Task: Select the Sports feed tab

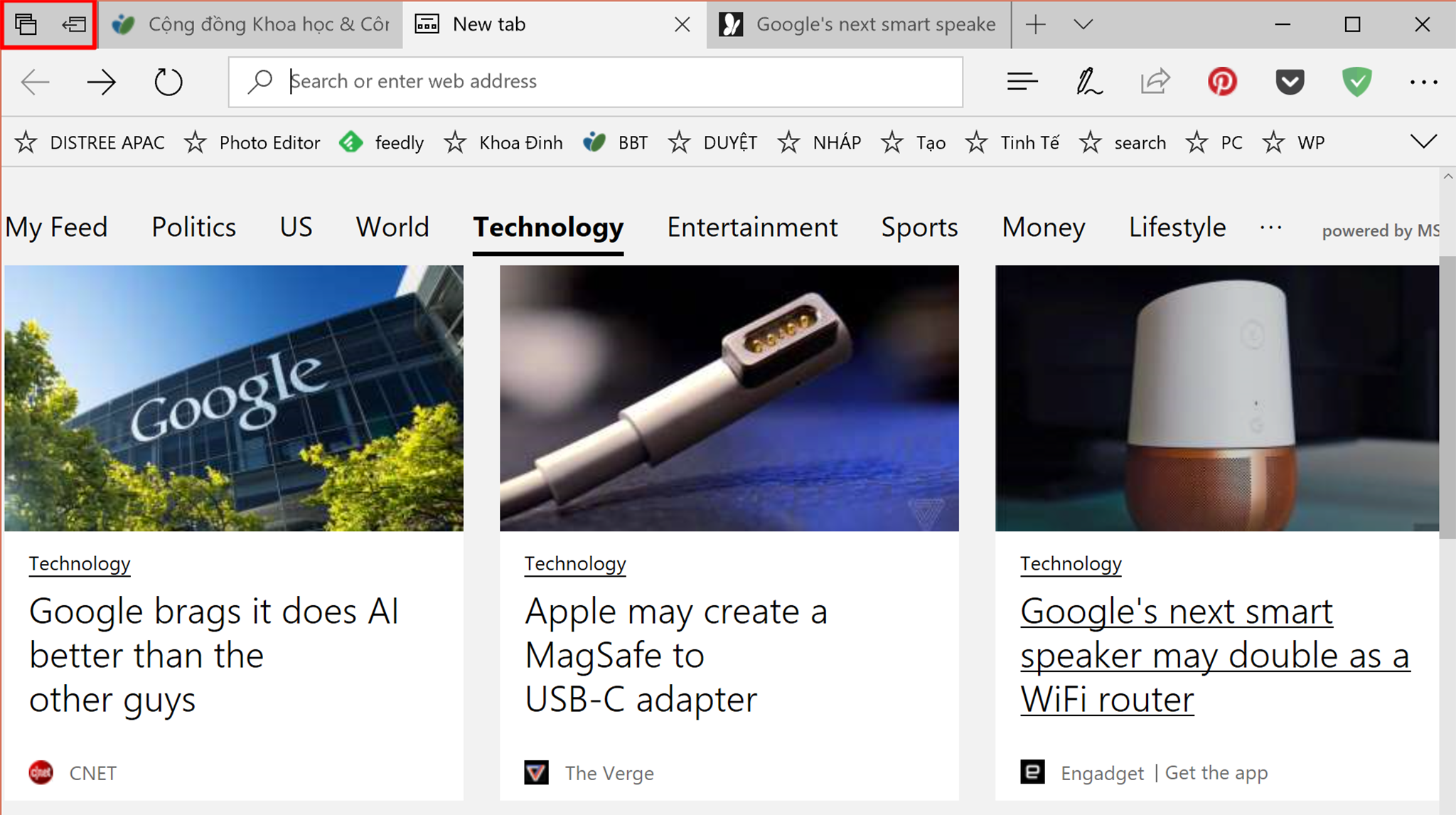Action: [x=919, y=227]
